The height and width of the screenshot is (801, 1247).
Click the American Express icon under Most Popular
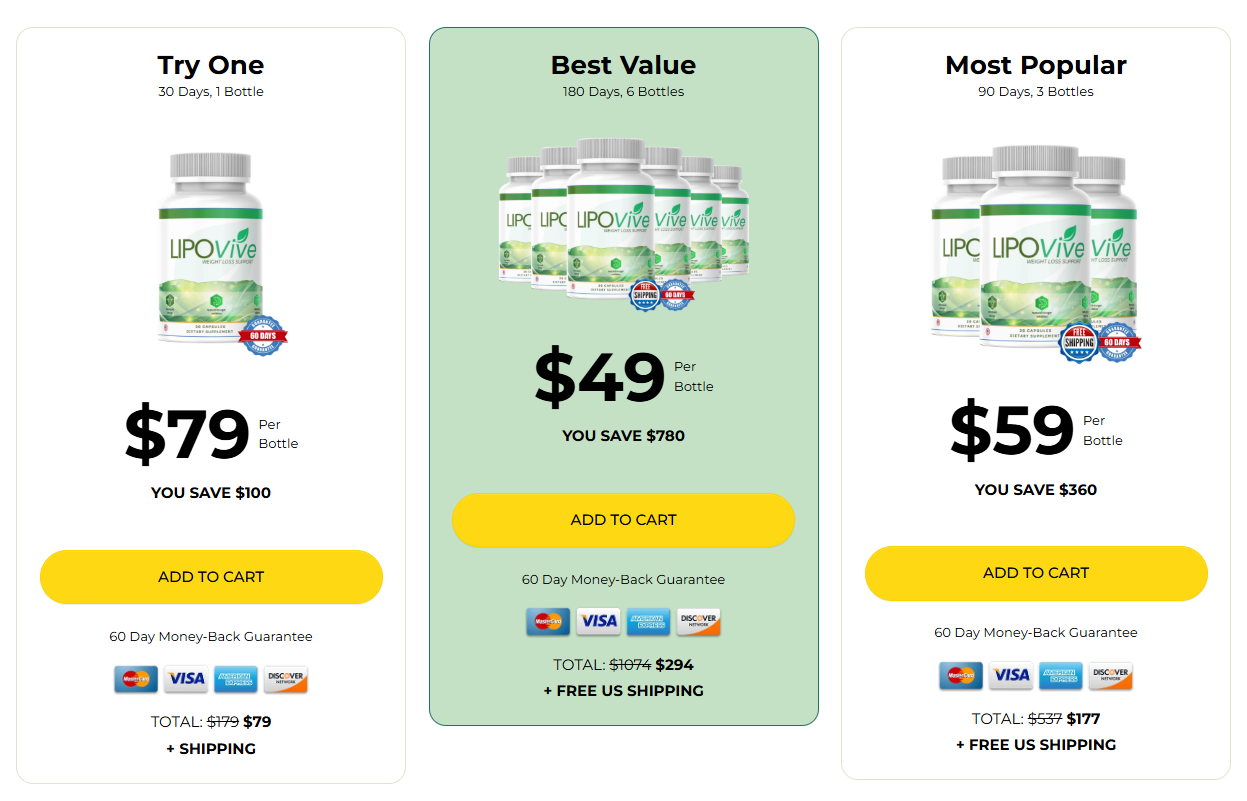[1061, 676]
